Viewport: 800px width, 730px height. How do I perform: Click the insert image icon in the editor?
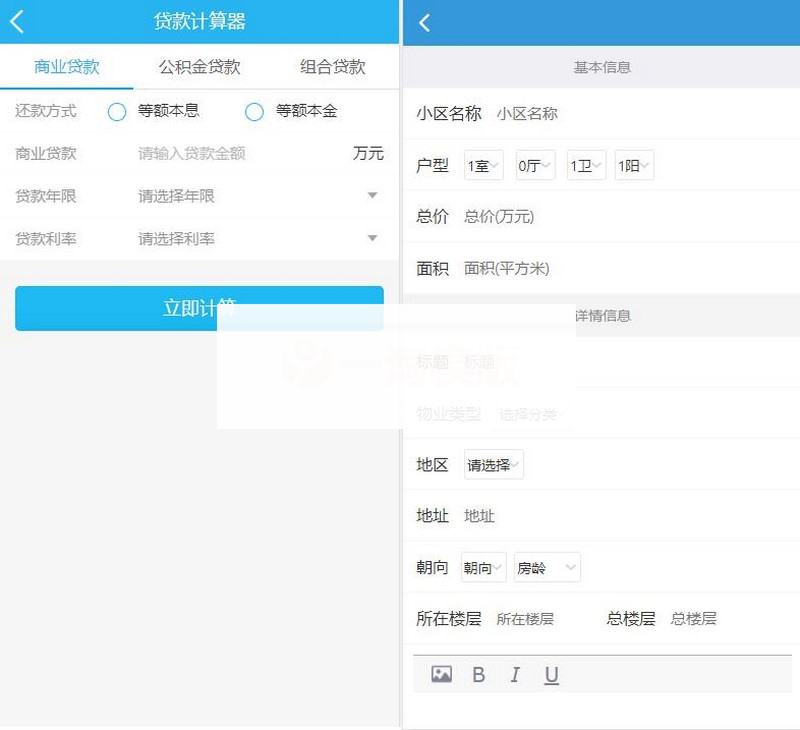(x=442, y=674)
